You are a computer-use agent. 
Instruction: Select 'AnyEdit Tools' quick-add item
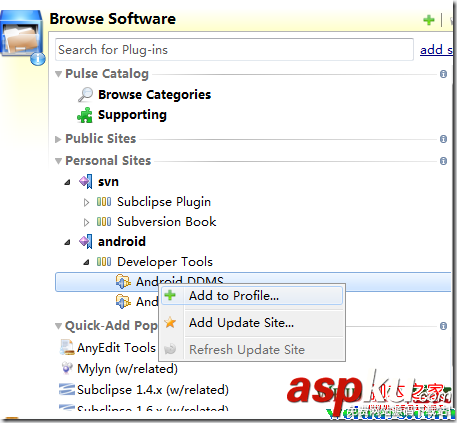[x=116, y=348]
